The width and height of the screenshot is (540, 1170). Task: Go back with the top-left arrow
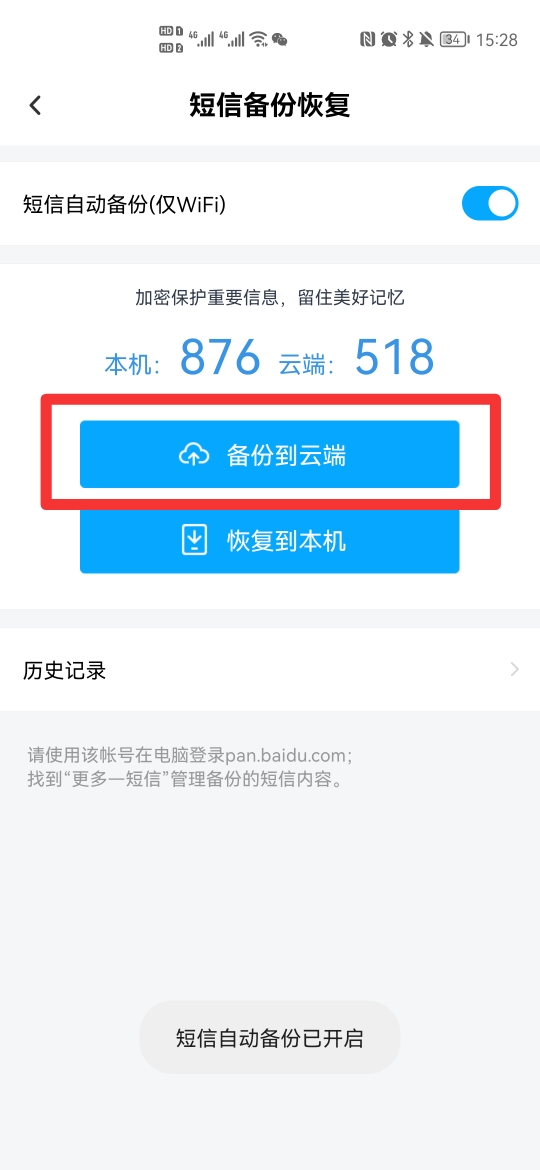coord(35,105)
